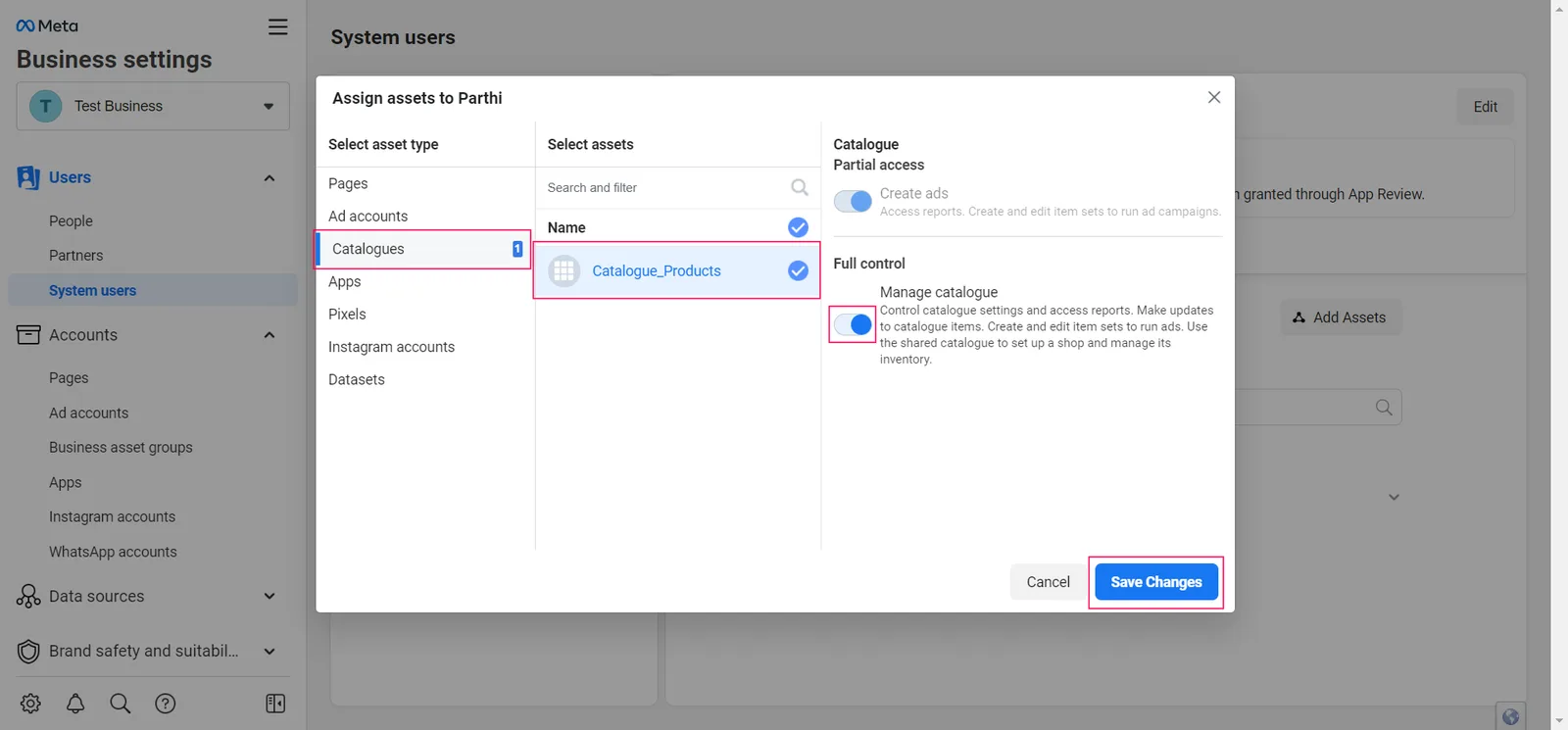The image size is (1568, 730).
Task: Click the globe icon at bottom right
Action: 1511,717
